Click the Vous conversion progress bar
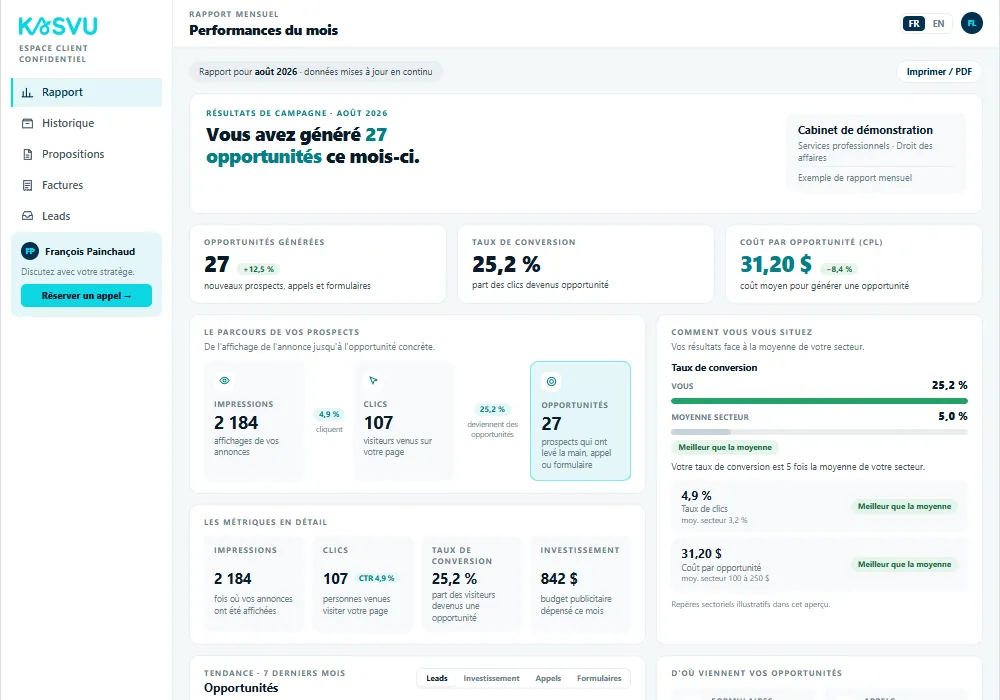Image resolution: width=1000 pixels, height=700 pixels. point(819,401)
